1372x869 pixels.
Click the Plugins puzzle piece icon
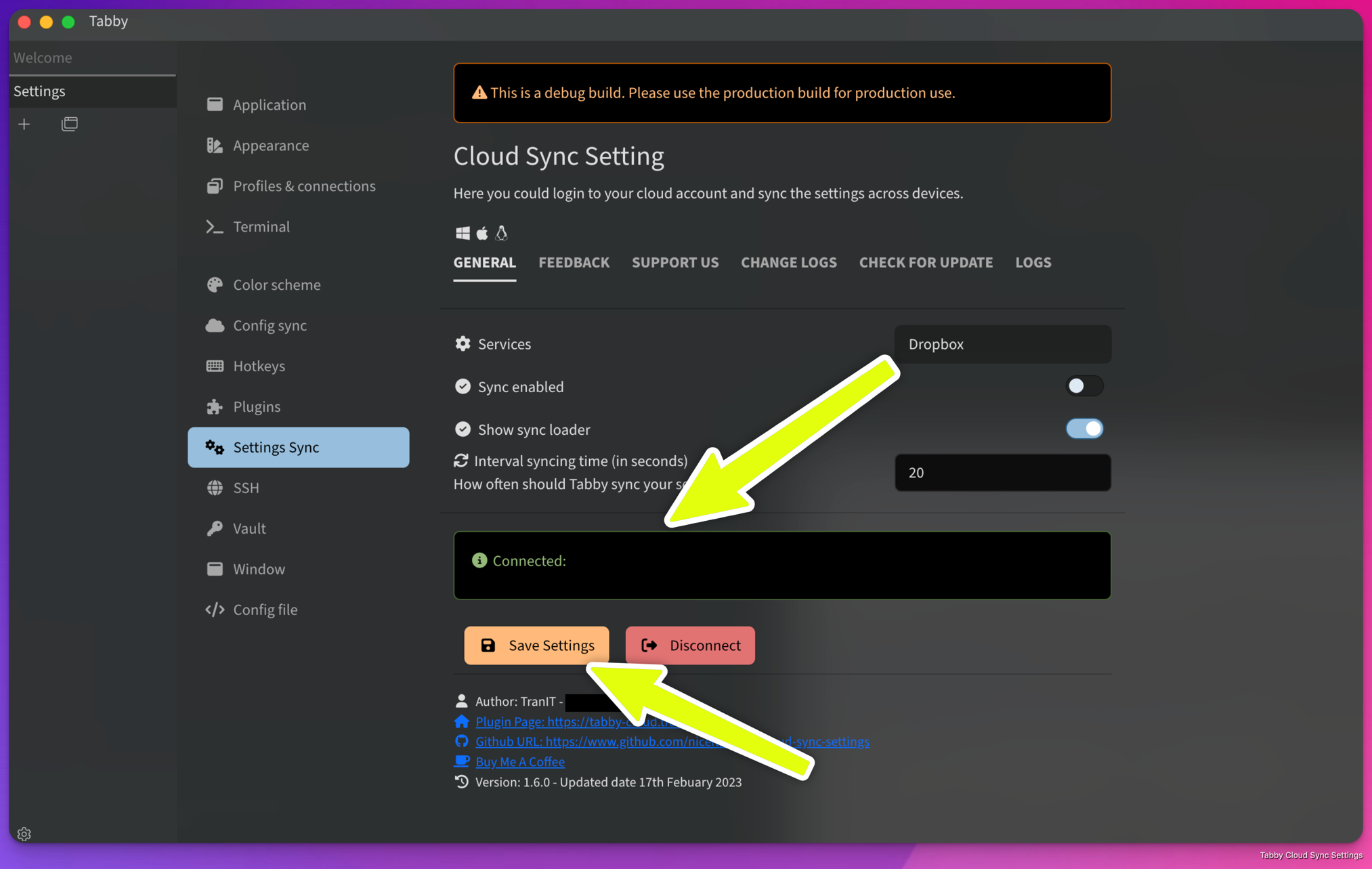pyautogui.click(x=214, y=406)
